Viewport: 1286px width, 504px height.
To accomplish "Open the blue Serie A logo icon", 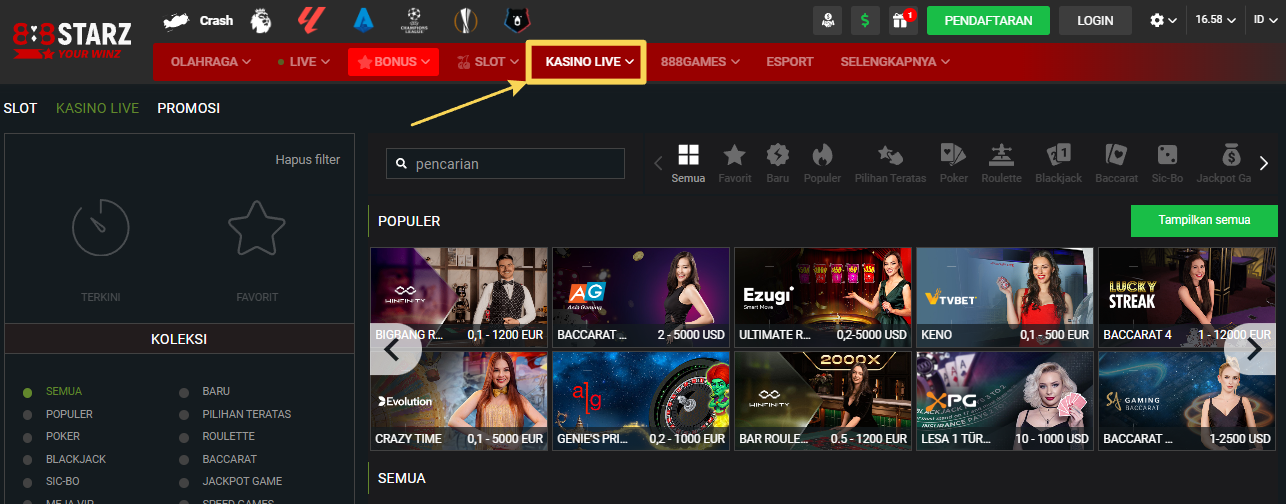I will [x=363, y=19].
